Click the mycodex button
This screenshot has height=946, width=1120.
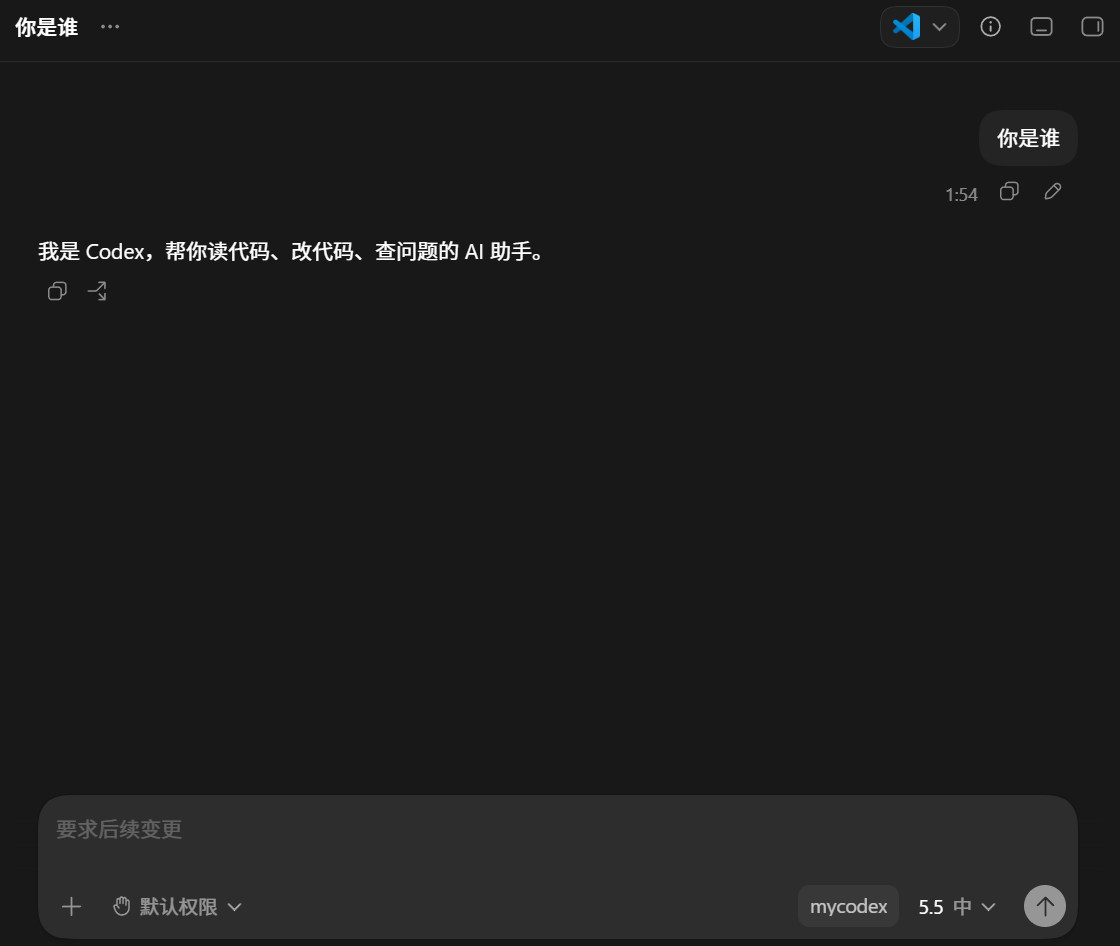tap(849, 907)
